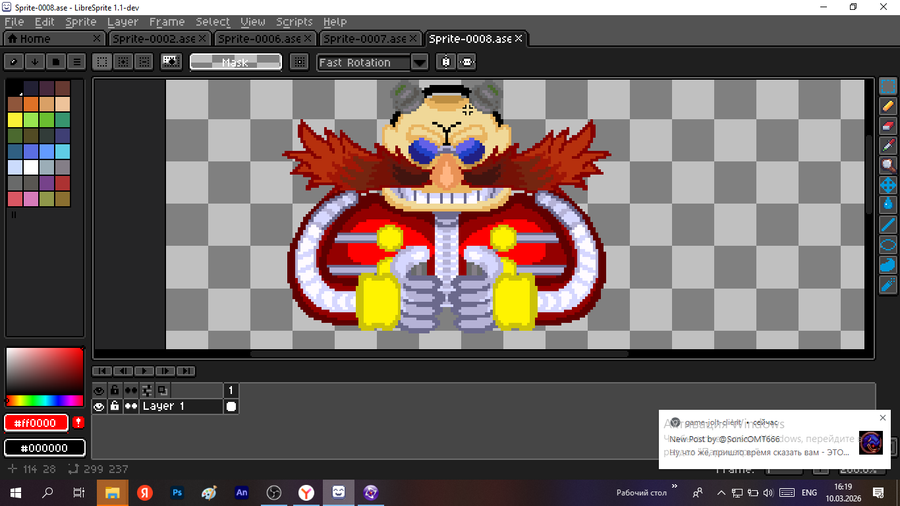The image size is (900, 506).
Task: Click the hue spectrum bar
Action: point(44,400)
